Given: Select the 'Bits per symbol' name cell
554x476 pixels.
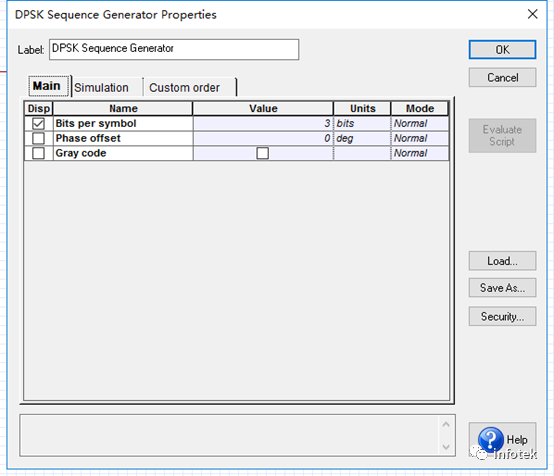Looking at the screenshot, I should pos(123,123).
